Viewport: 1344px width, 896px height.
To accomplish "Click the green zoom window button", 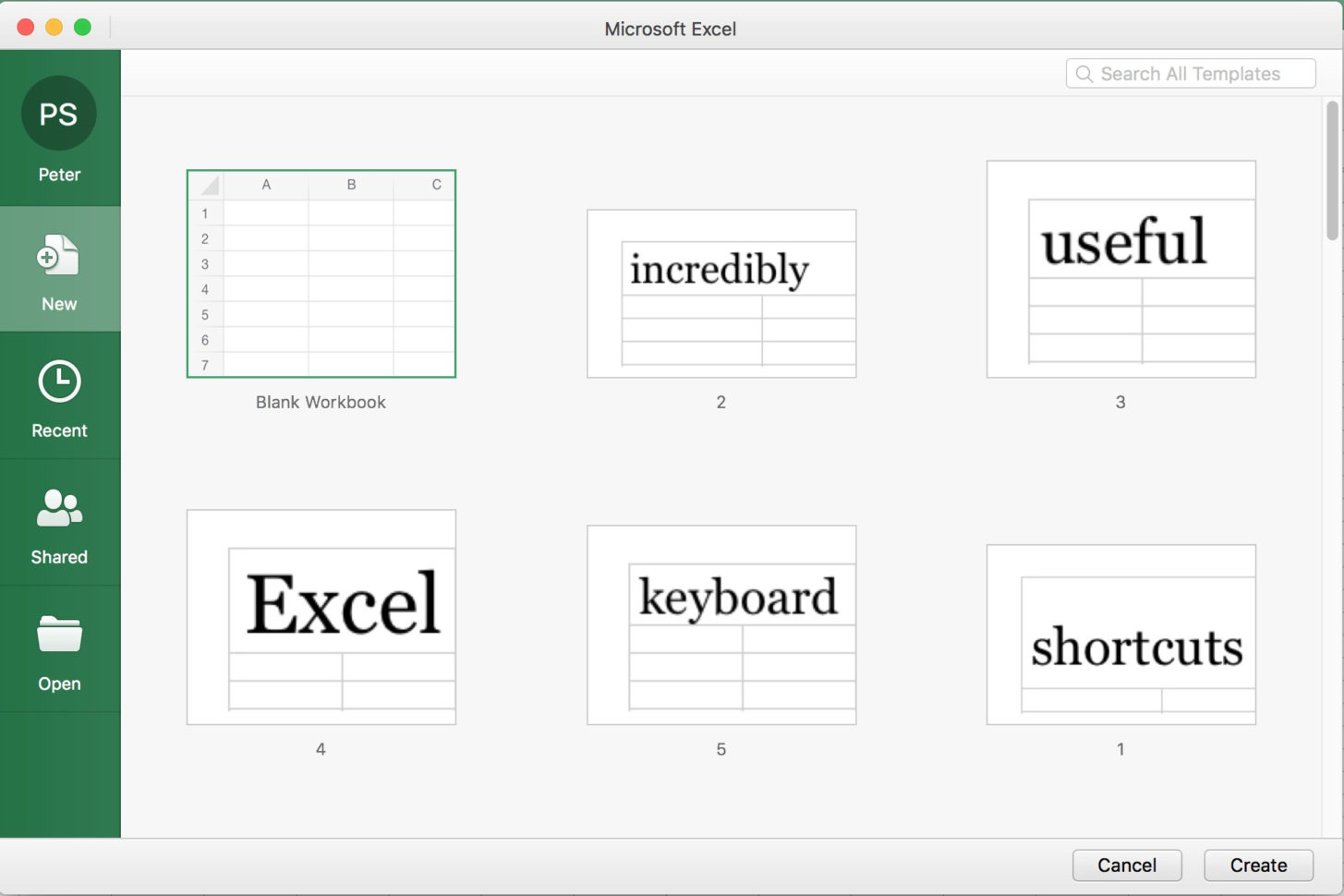I will pyautogui.click(x=82, y=27).
